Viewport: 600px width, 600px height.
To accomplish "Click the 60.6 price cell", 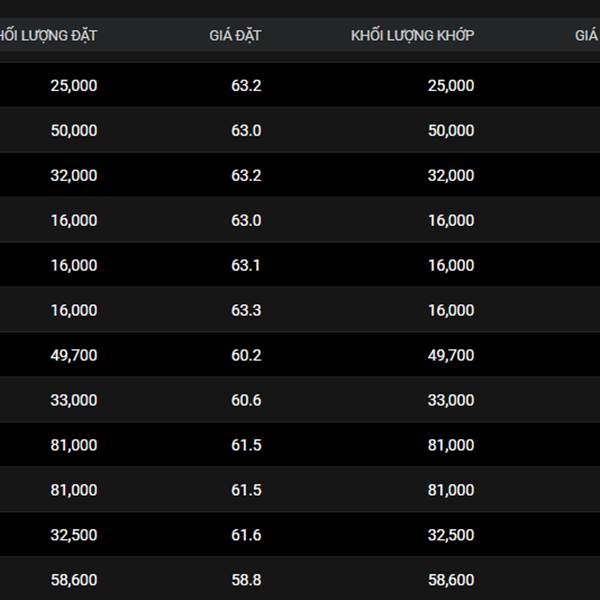I will 246,400.
